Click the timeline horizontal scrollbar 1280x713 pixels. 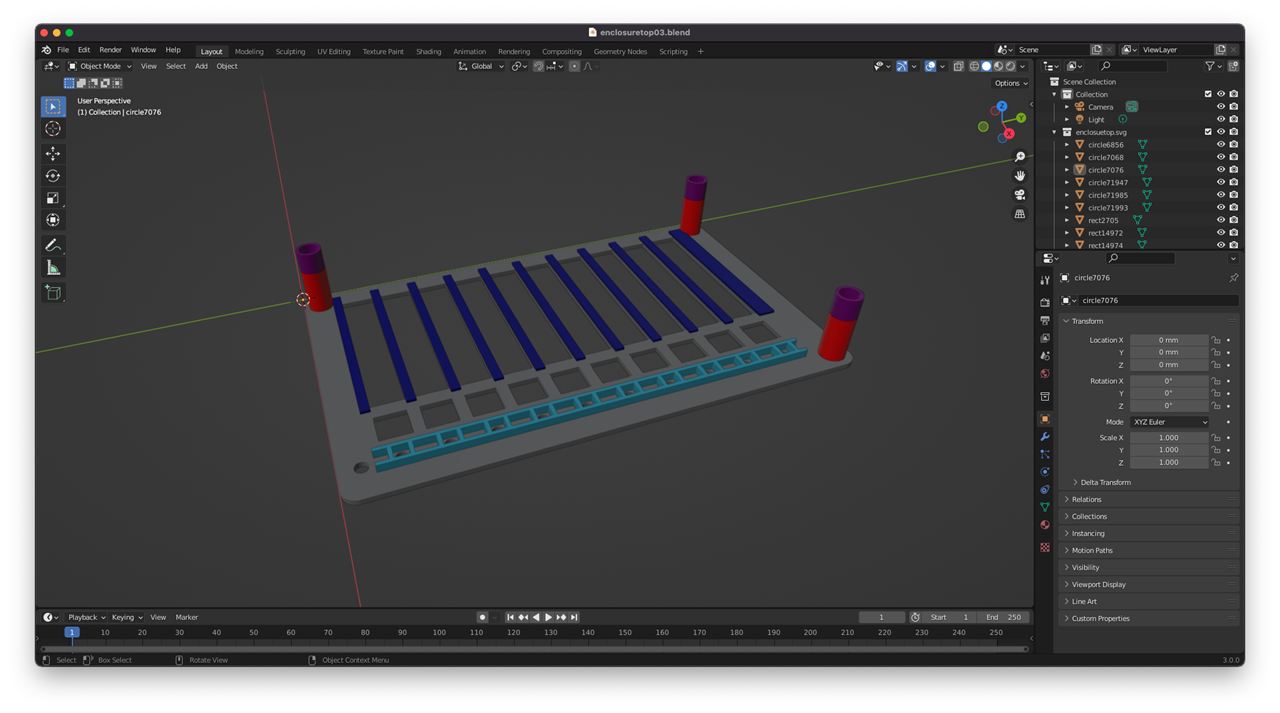coord(534,649)
